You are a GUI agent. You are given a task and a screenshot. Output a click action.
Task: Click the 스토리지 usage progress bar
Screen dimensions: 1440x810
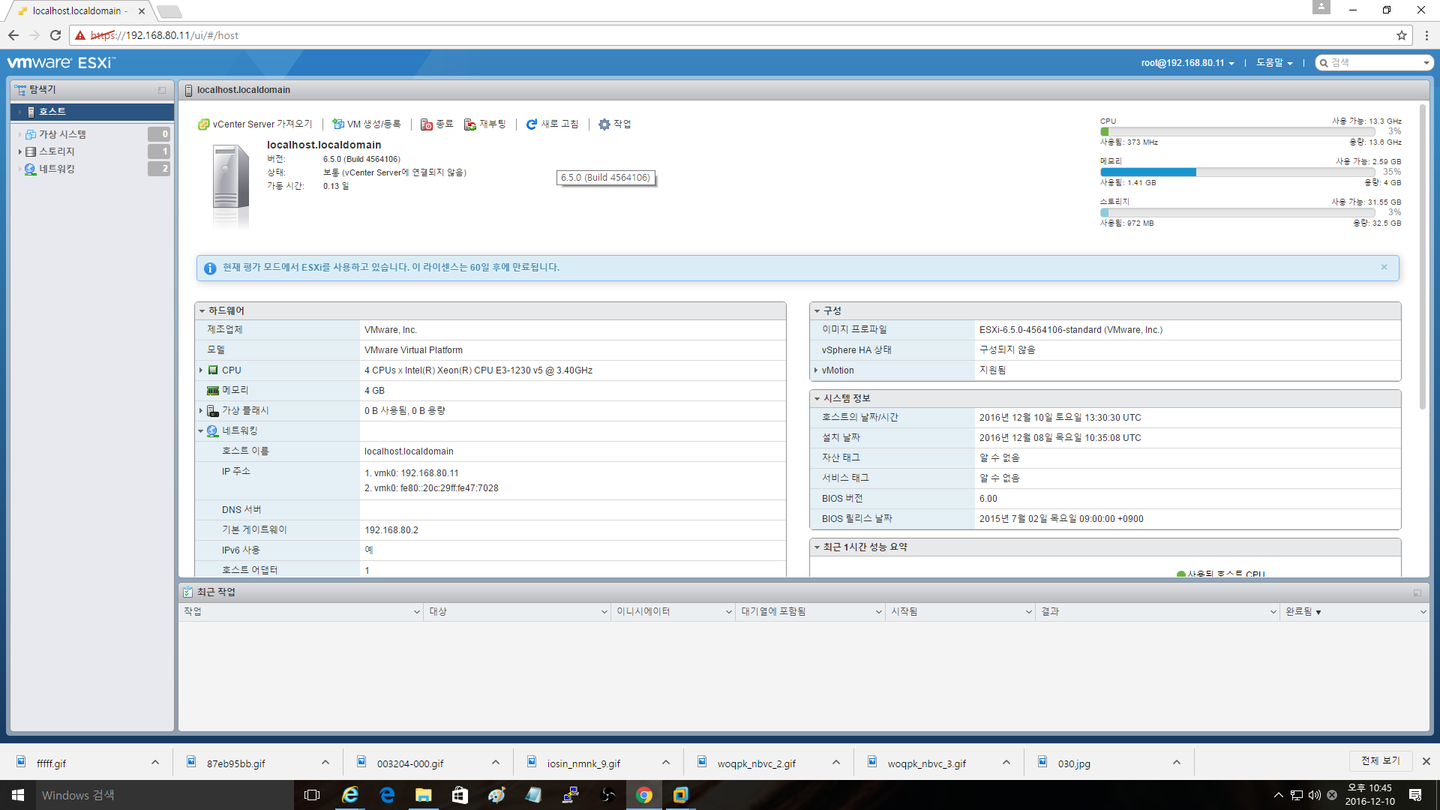point(1237,212)
